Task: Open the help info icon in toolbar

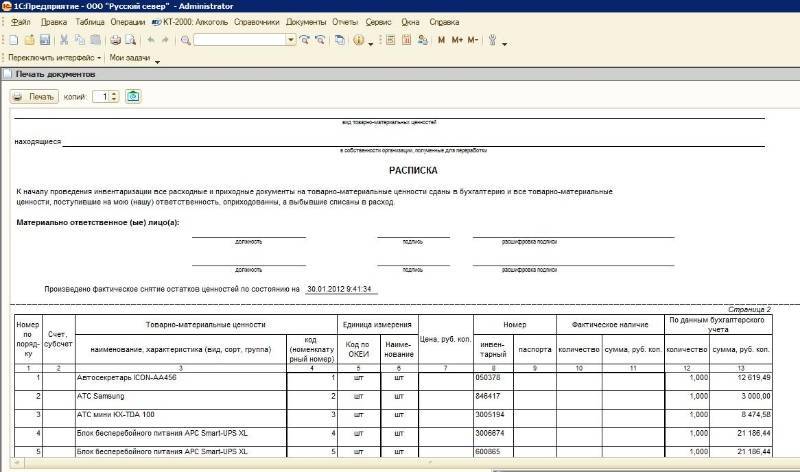Action: pyautogui.click(x=358, y=40)
